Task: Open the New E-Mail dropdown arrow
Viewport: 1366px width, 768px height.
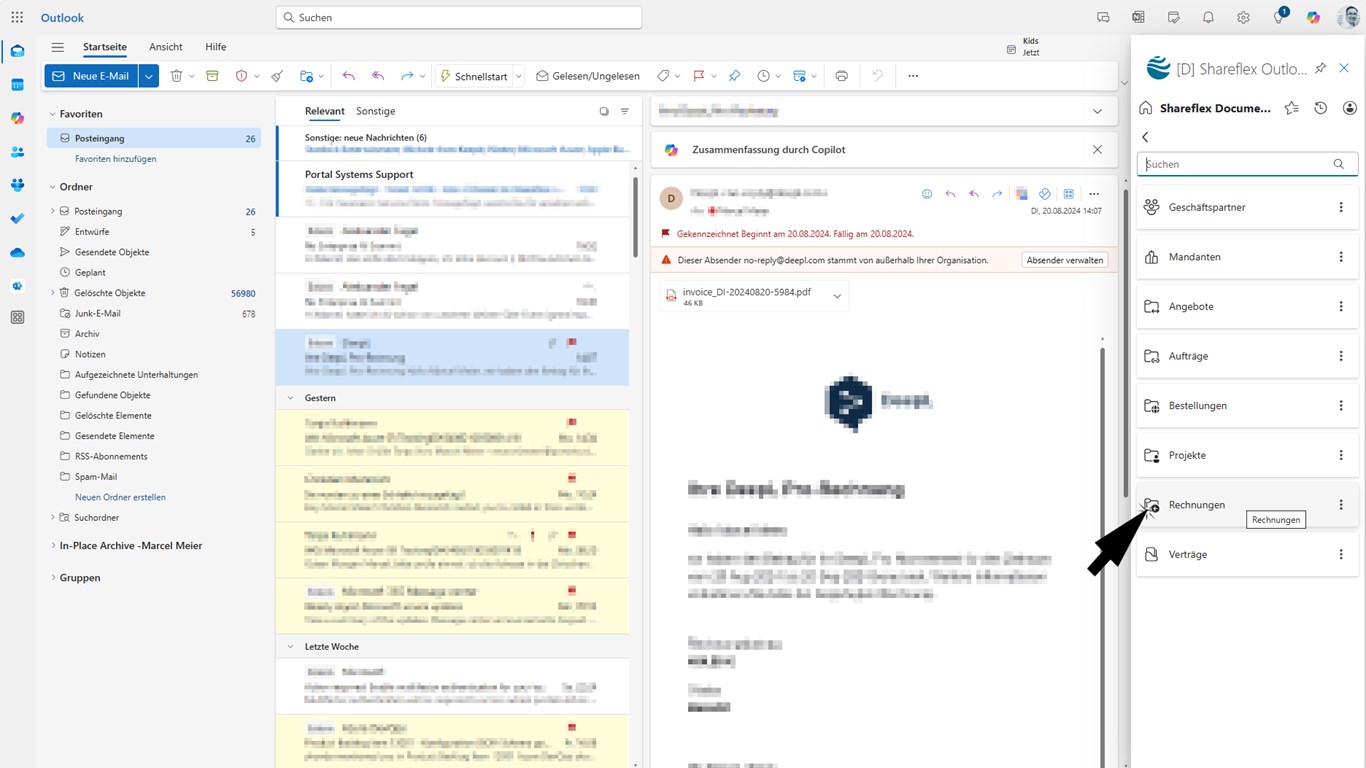Action: coord(148,76)
